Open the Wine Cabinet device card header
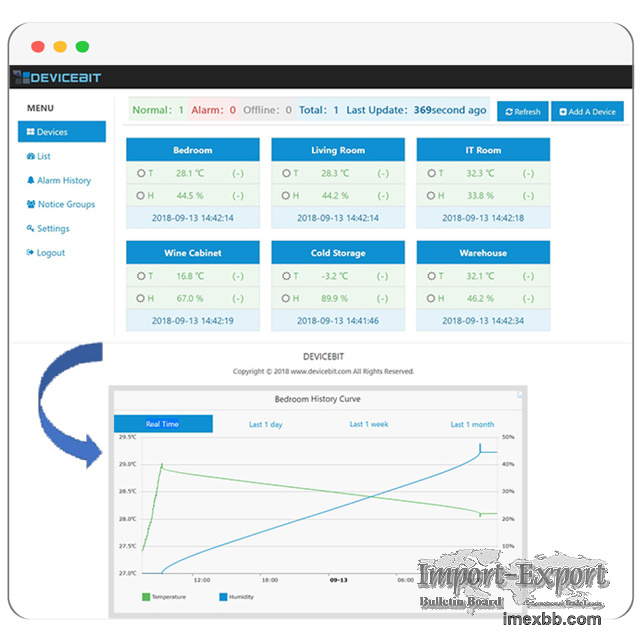640x640 pixels. pos(192,253)
